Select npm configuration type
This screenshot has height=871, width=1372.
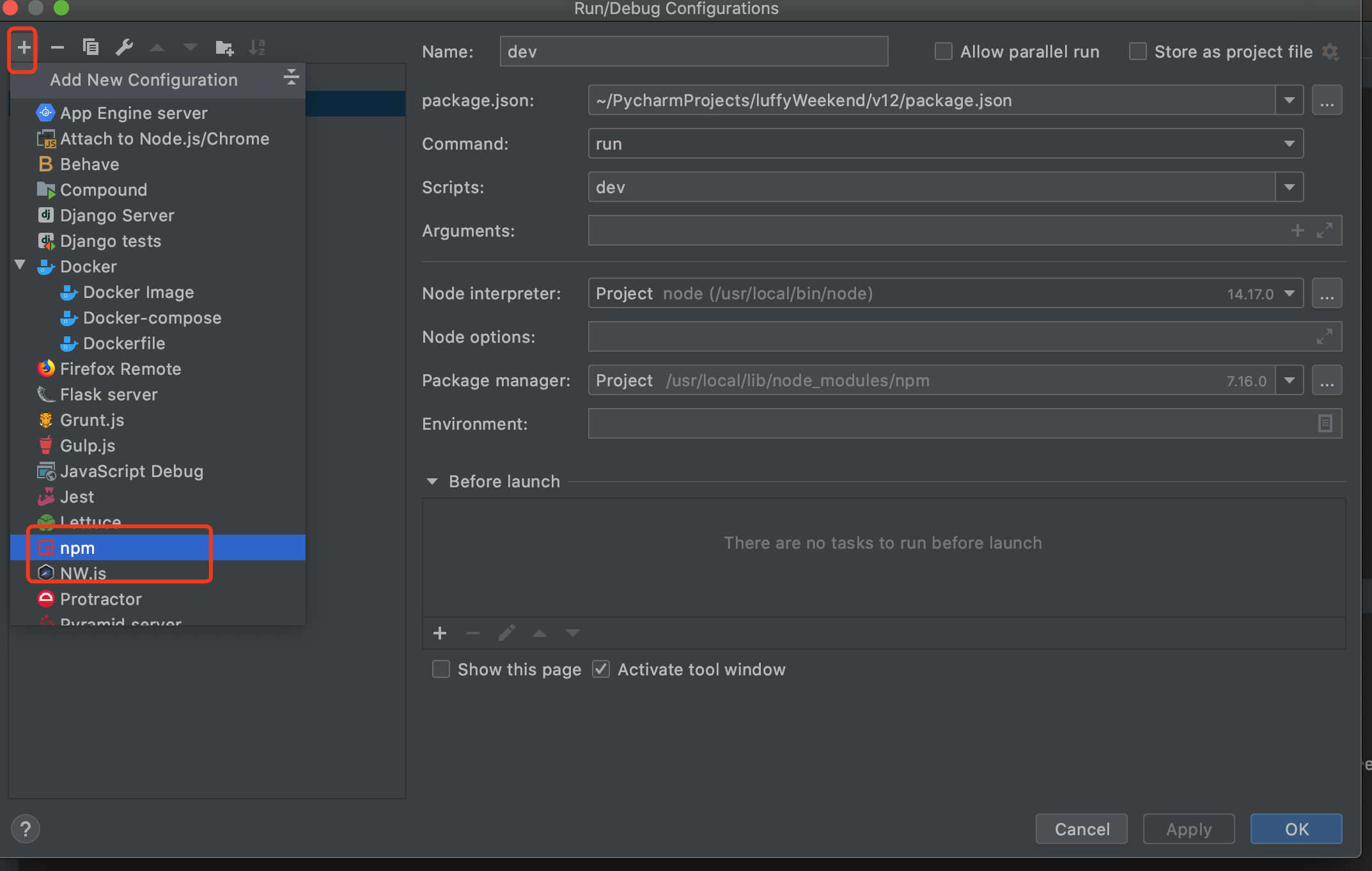pos(158,548)
